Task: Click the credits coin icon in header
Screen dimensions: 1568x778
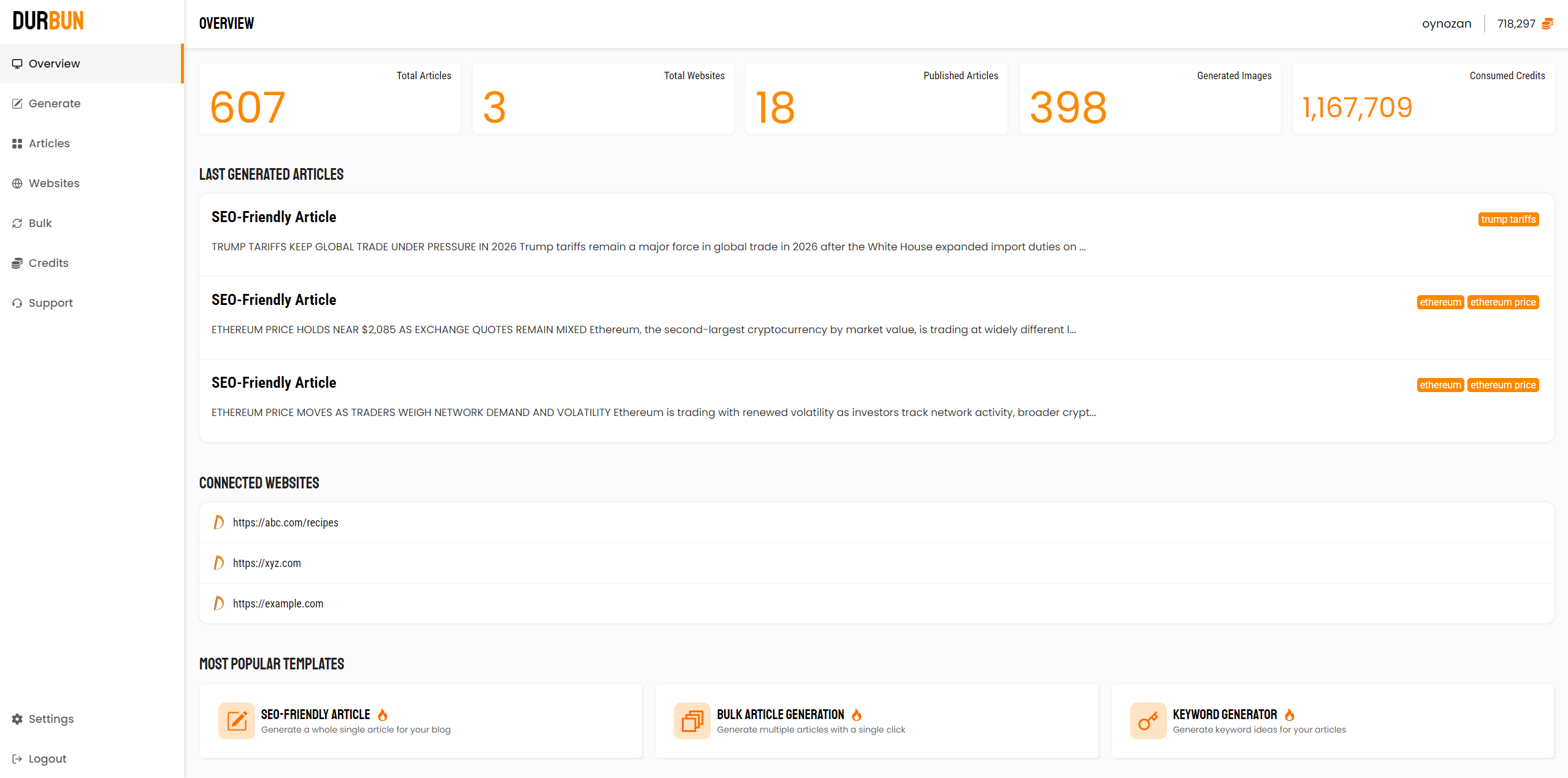Action: click(x=1547, y=24)
